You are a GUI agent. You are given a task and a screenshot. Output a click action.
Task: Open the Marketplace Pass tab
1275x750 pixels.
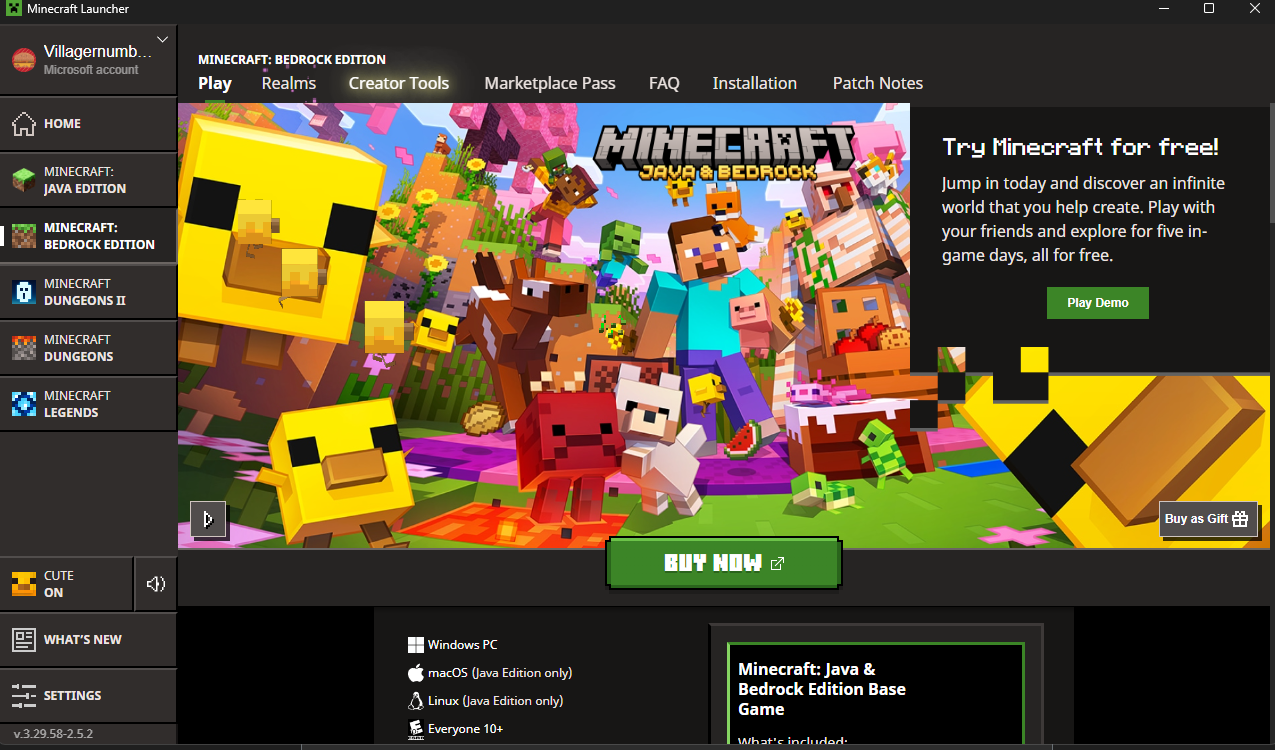pyautogui.click(x=550, y=83)
